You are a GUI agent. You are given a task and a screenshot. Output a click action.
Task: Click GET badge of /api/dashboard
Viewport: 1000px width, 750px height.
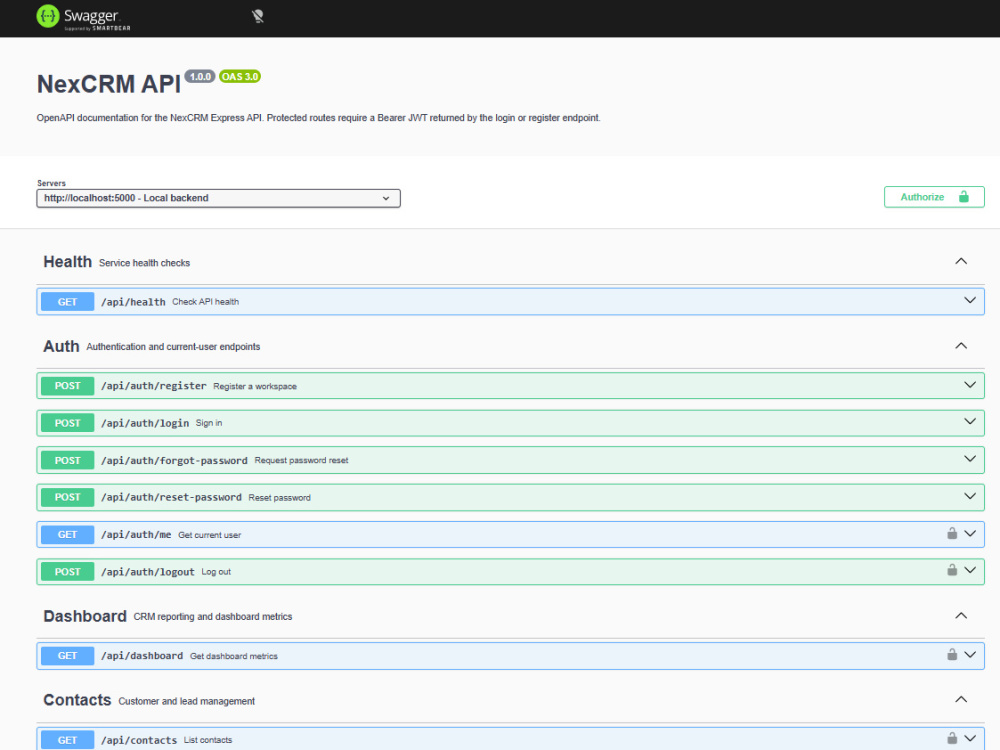(x=68, y=656)
